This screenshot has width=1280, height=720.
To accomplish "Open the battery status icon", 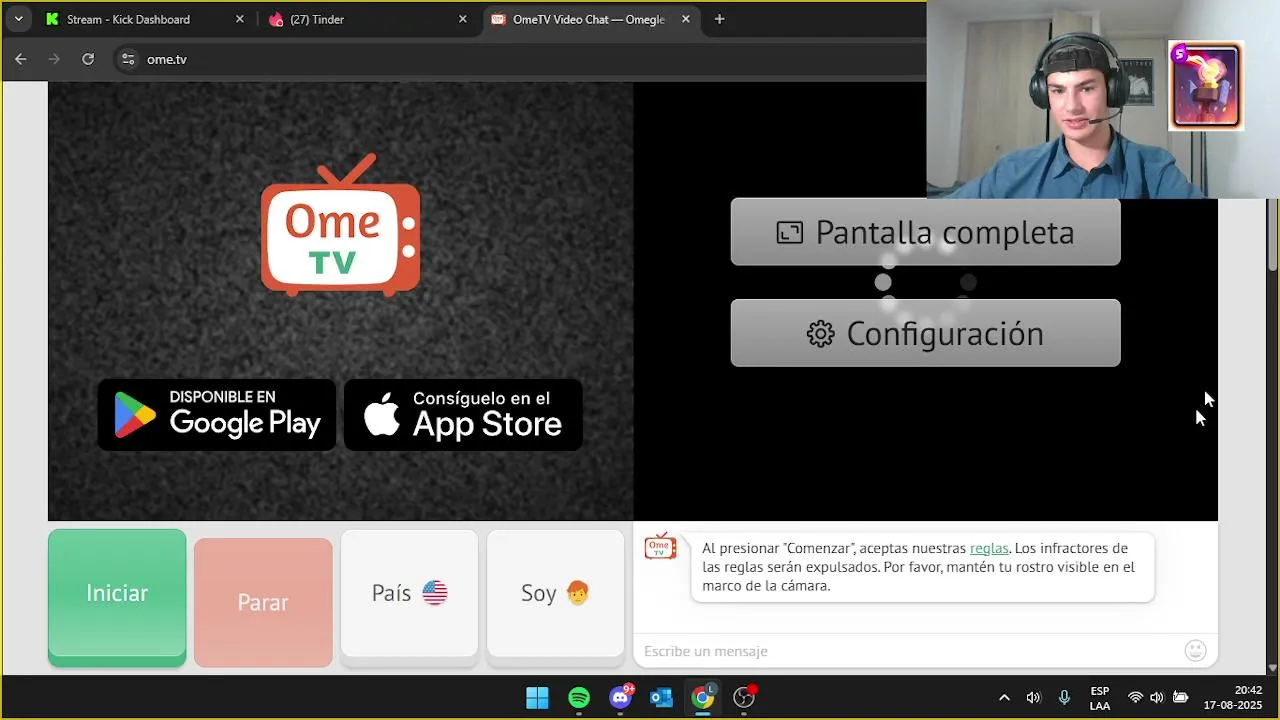I will point(1181,698).
